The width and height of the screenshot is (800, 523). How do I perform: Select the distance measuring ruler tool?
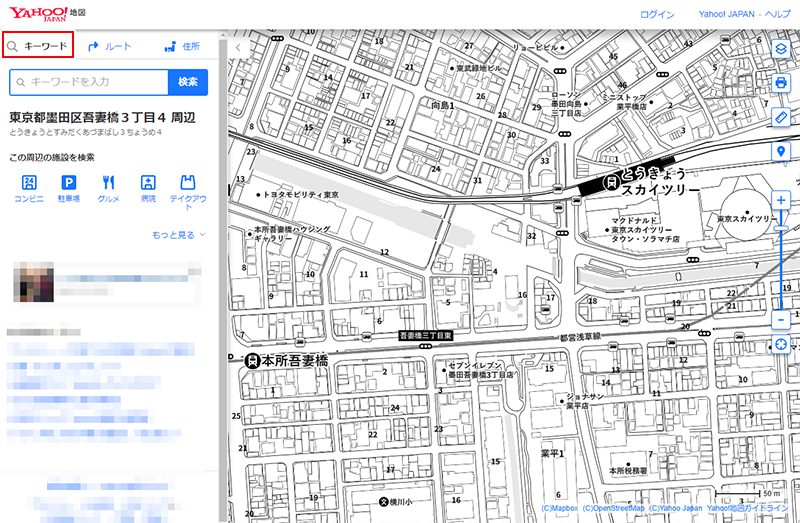pos(782,117)
